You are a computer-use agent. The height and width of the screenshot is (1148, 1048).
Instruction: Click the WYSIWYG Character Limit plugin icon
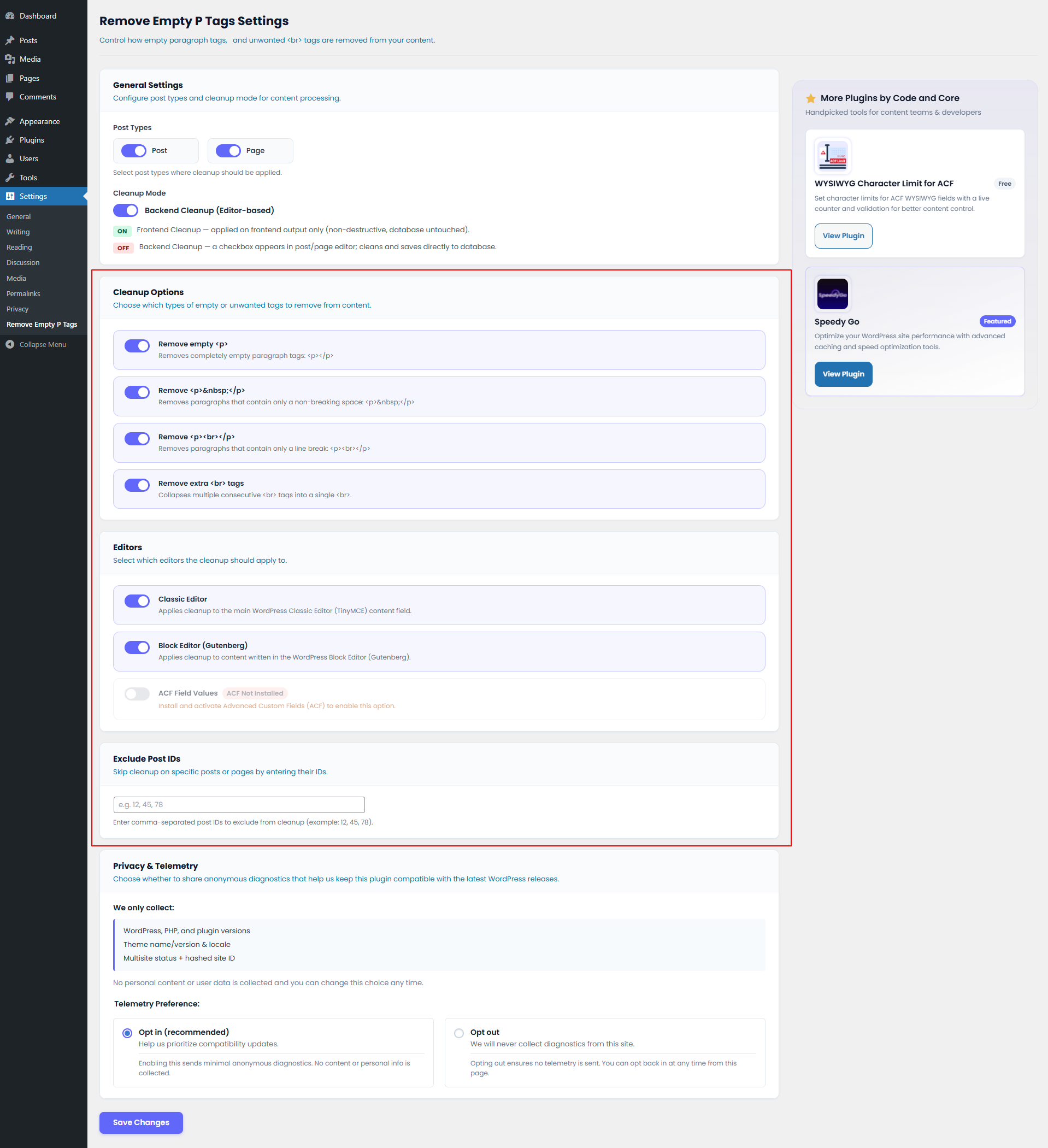point(832,156)
